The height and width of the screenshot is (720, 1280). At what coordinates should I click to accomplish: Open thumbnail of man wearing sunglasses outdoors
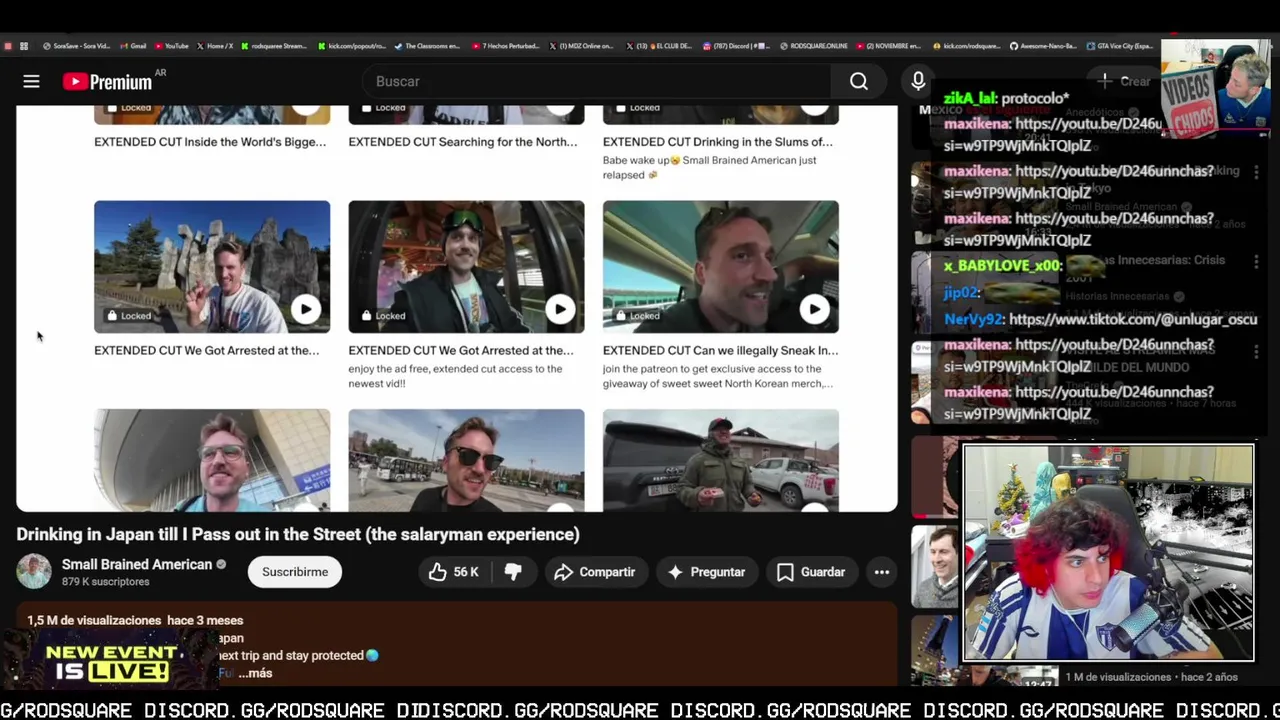pos(466,460)
